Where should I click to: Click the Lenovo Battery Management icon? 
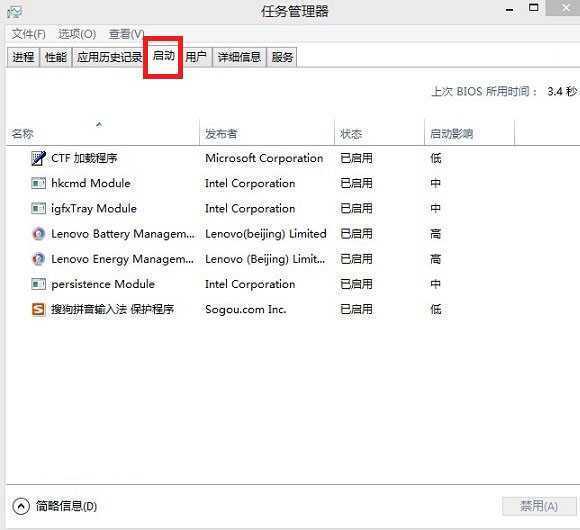coord(38,234)
